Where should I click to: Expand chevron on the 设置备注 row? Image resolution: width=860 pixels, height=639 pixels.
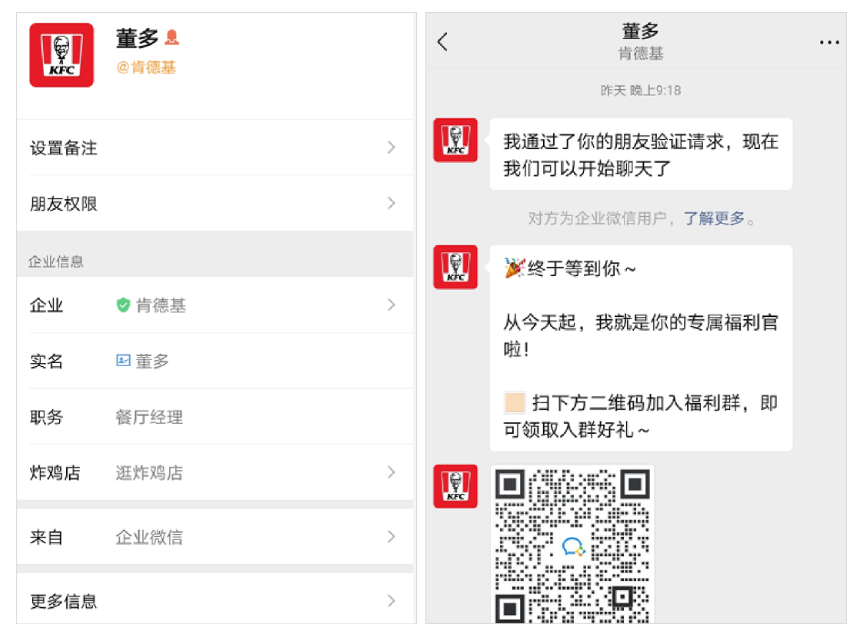(x=391, y=147)
